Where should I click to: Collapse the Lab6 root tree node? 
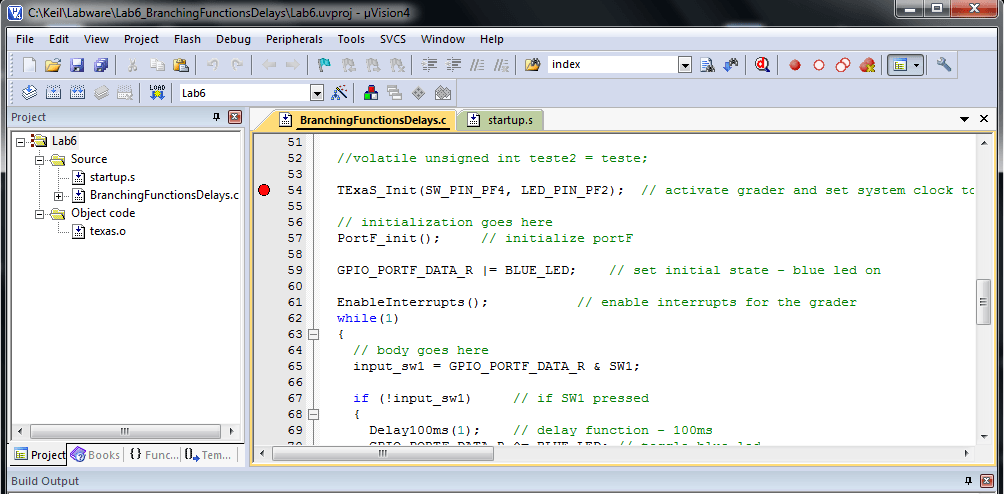(20, 141)
